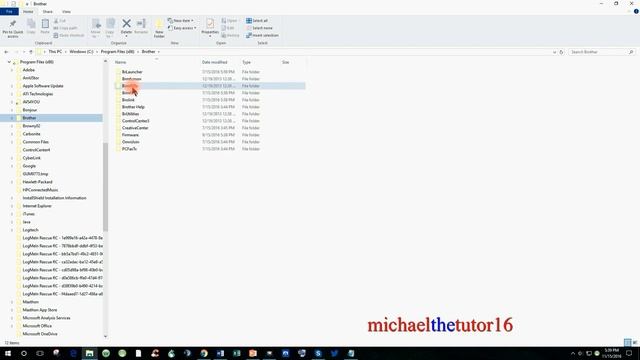Image resolution: width=640 pixels, height=360 pixels.
Task: Click the Copy ribbon icon
Action: point(31,24)
